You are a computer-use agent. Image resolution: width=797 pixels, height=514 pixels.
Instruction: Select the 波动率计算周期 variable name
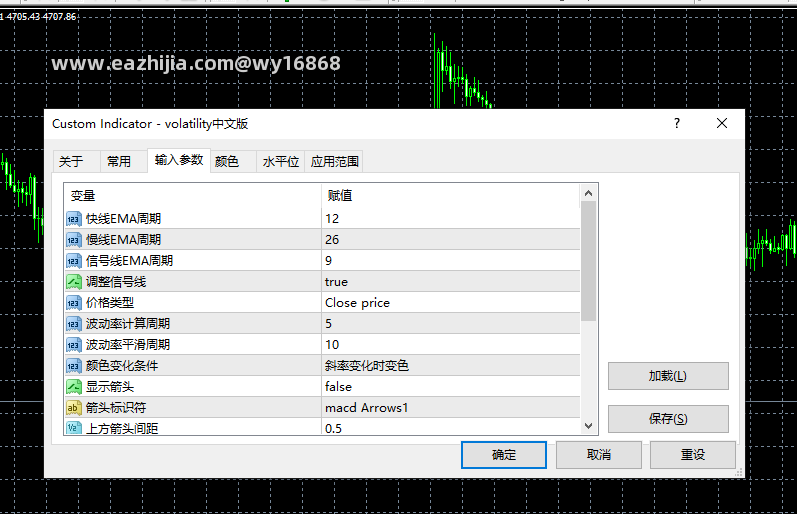tap(128, 324)
